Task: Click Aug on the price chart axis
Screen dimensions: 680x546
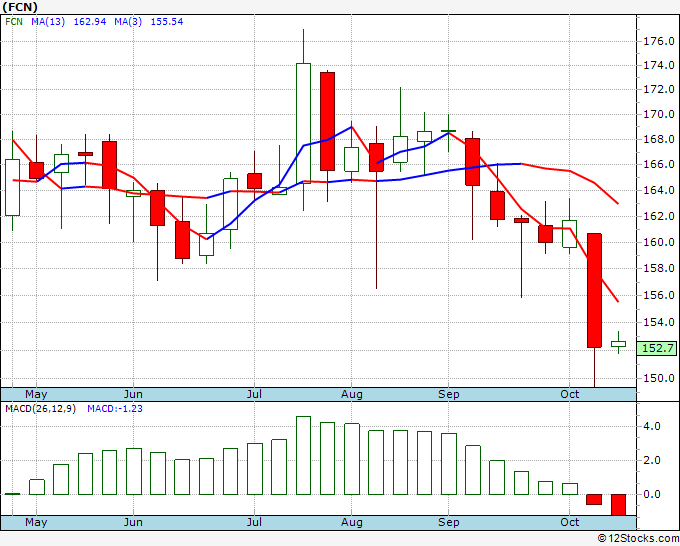Action: 352,394
